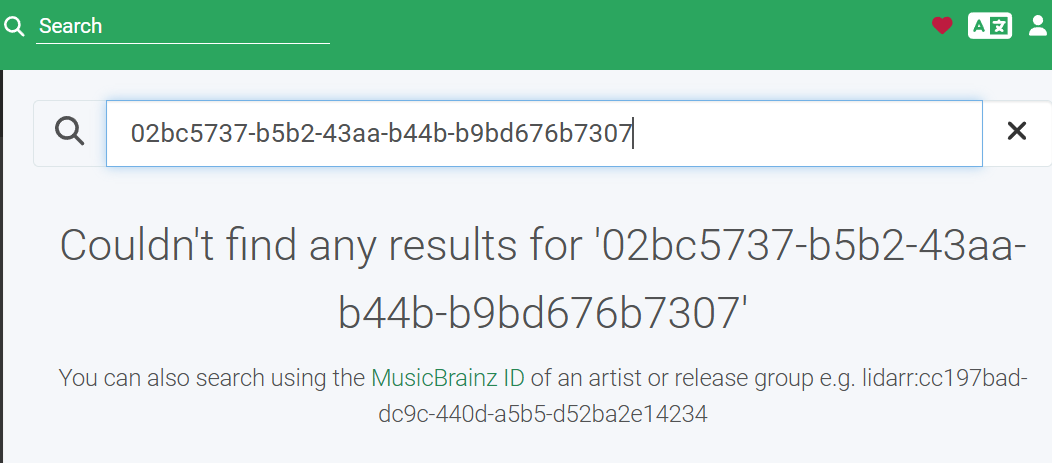Open the user profile icon
The height and width of the screenshot is (463, 1052).
(1037, 26)
